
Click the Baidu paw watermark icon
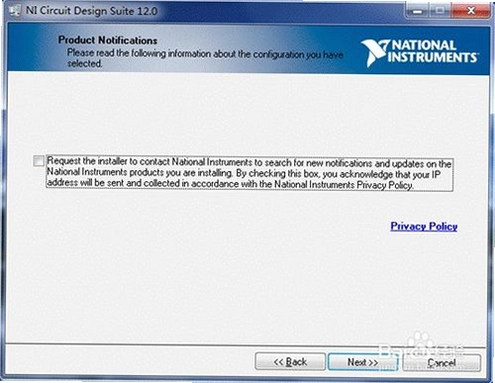(x=420, y=341)
